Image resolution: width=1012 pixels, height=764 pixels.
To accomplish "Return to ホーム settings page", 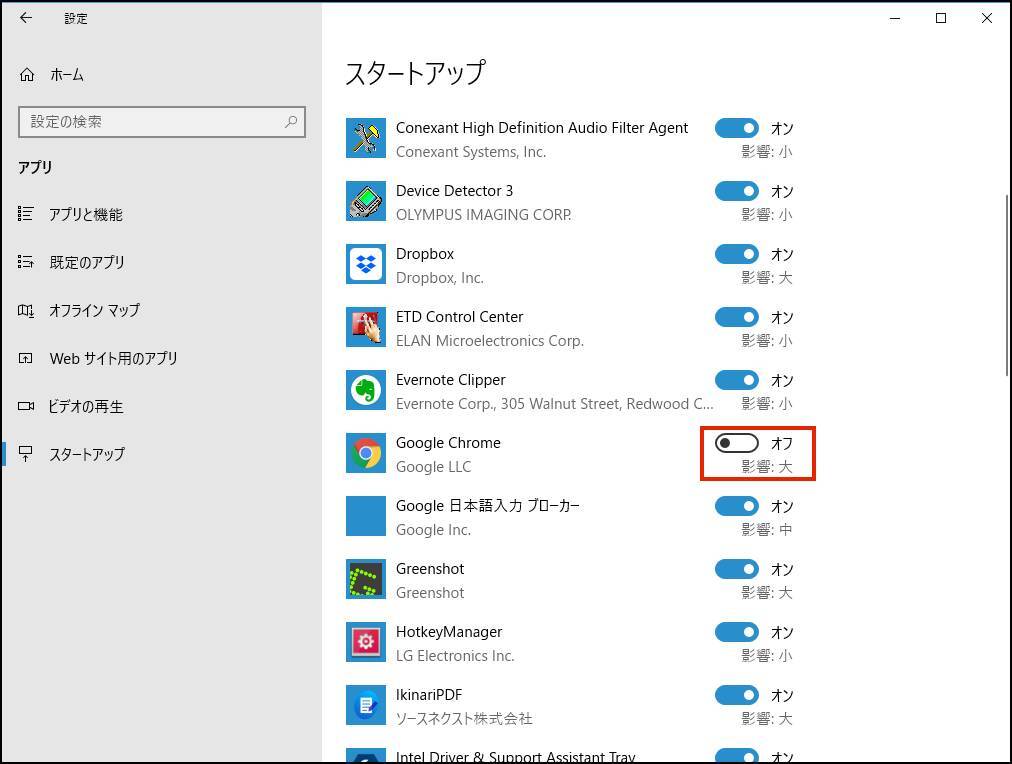I will coord(66,75).
